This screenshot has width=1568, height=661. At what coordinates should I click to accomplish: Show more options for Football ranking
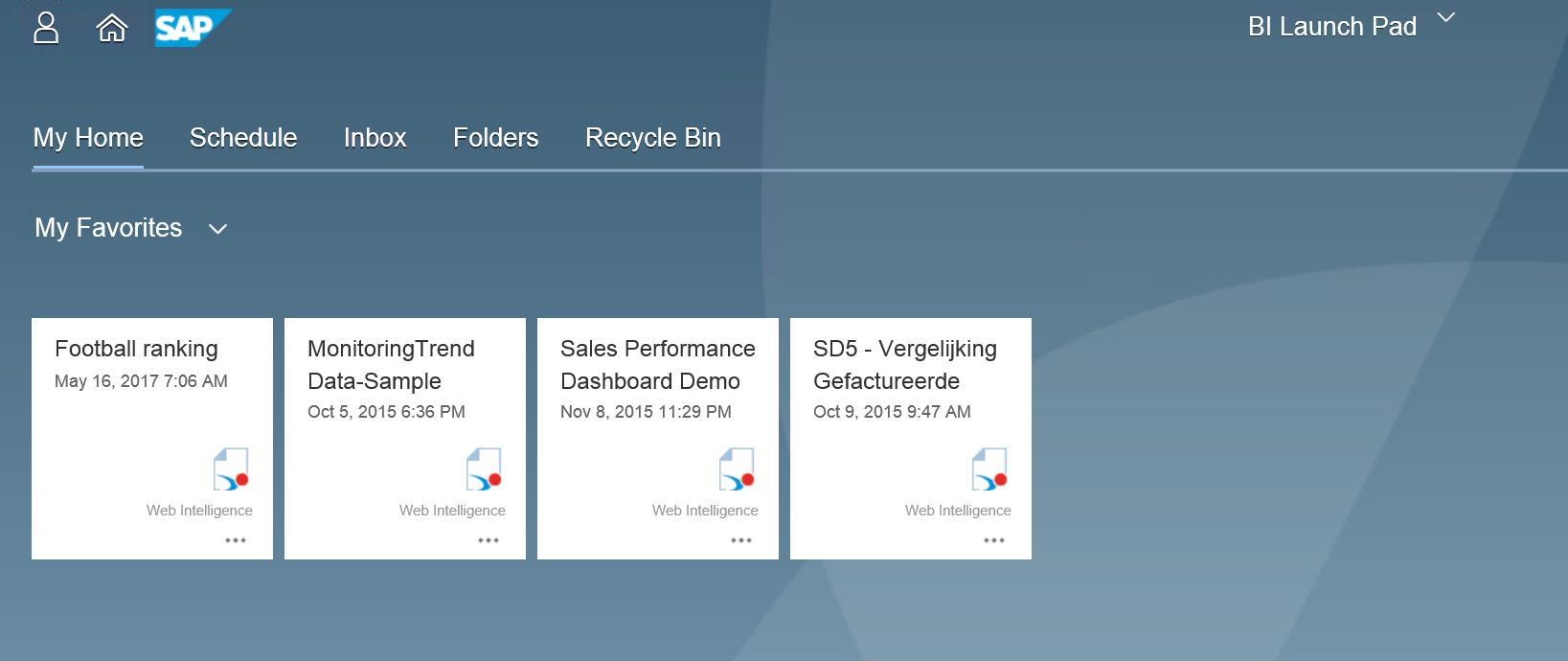pos(236,540)
